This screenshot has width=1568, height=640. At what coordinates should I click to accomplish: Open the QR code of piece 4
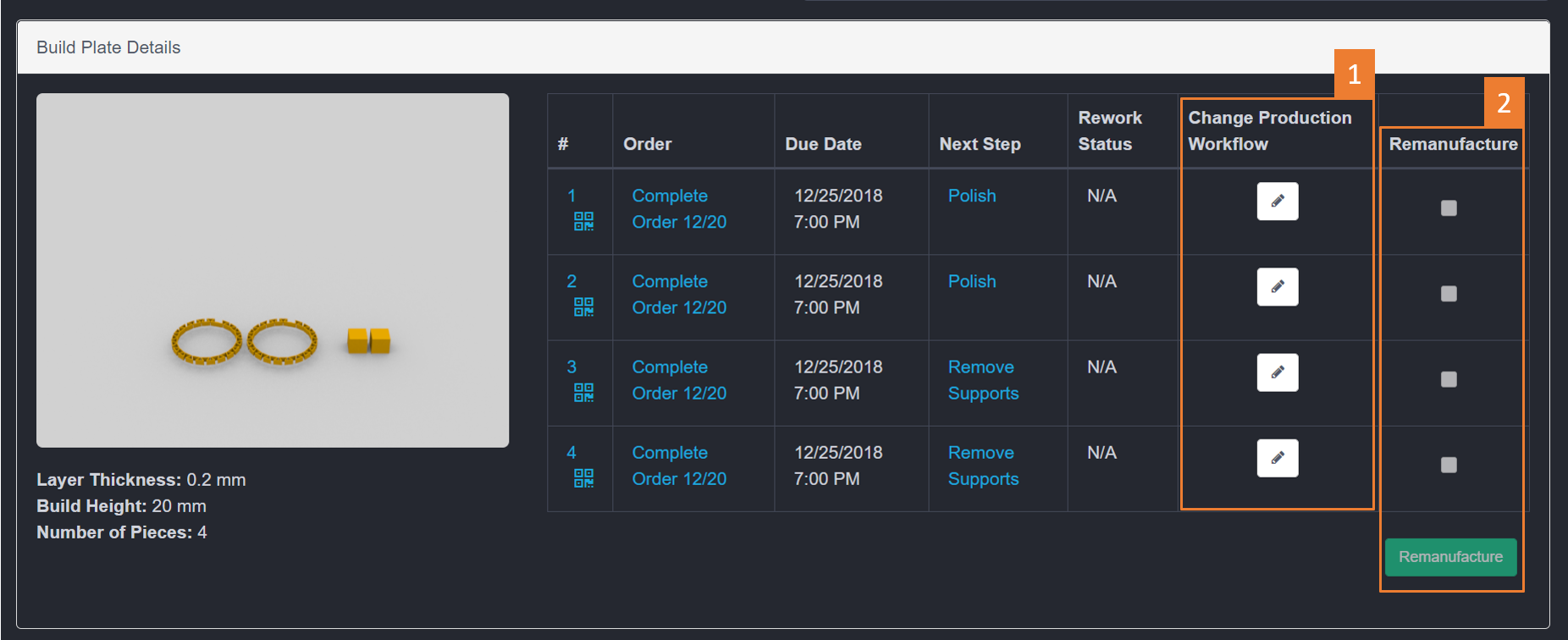point(583,478)
